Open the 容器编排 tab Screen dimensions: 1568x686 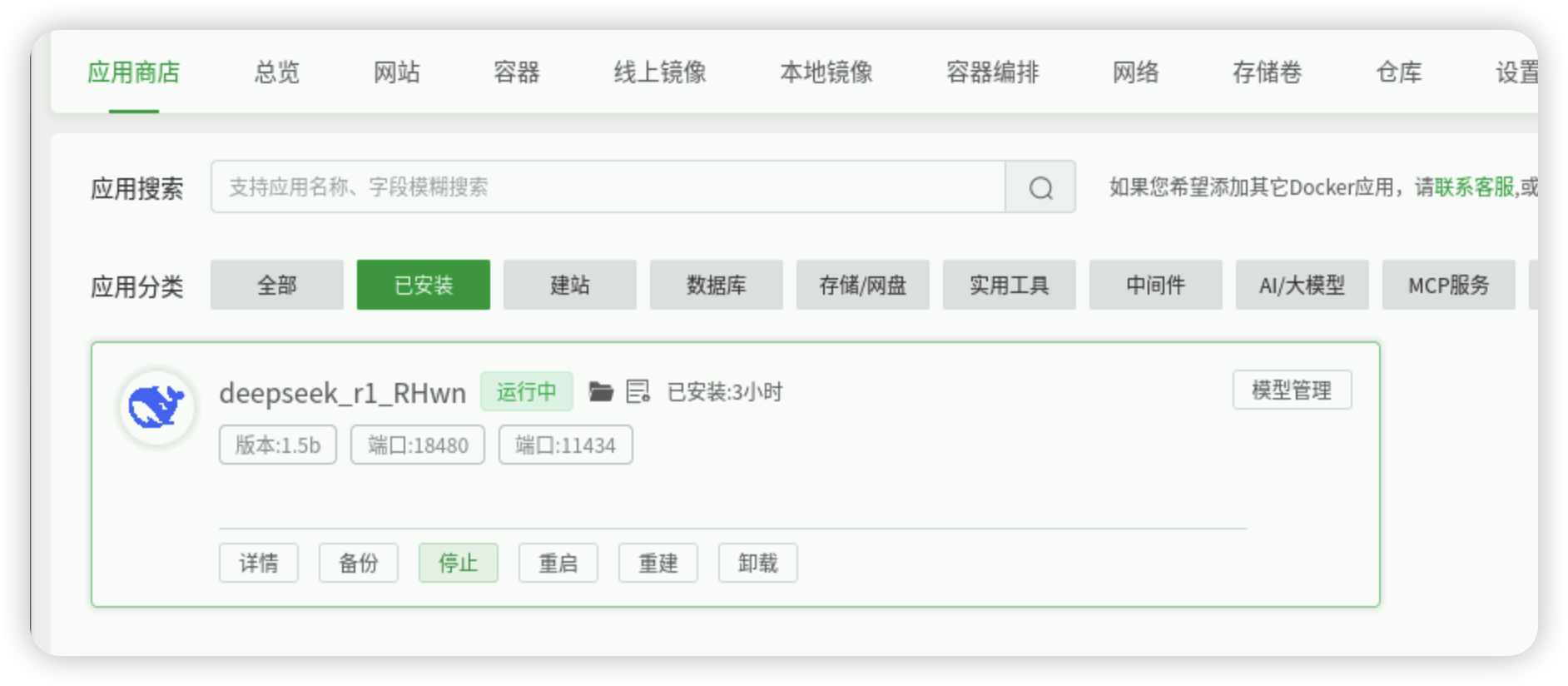(993, 73)
